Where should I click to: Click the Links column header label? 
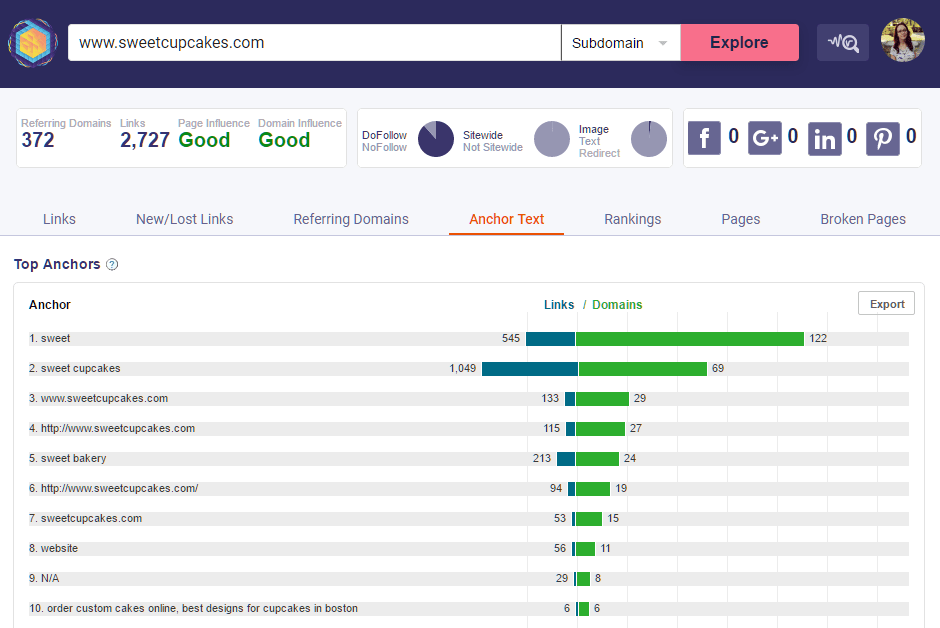[x=559, y=304]
